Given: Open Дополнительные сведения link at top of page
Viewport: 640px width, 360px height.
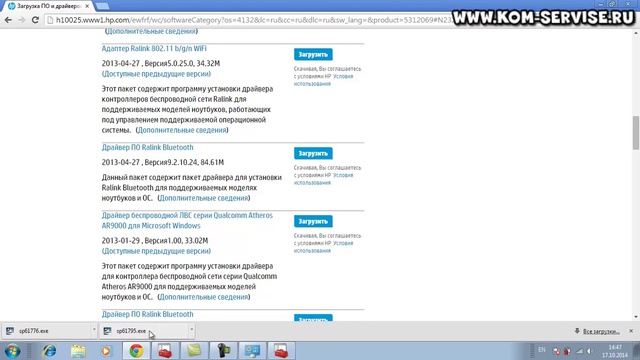Looking at the screenshot, I should [151, 31].
